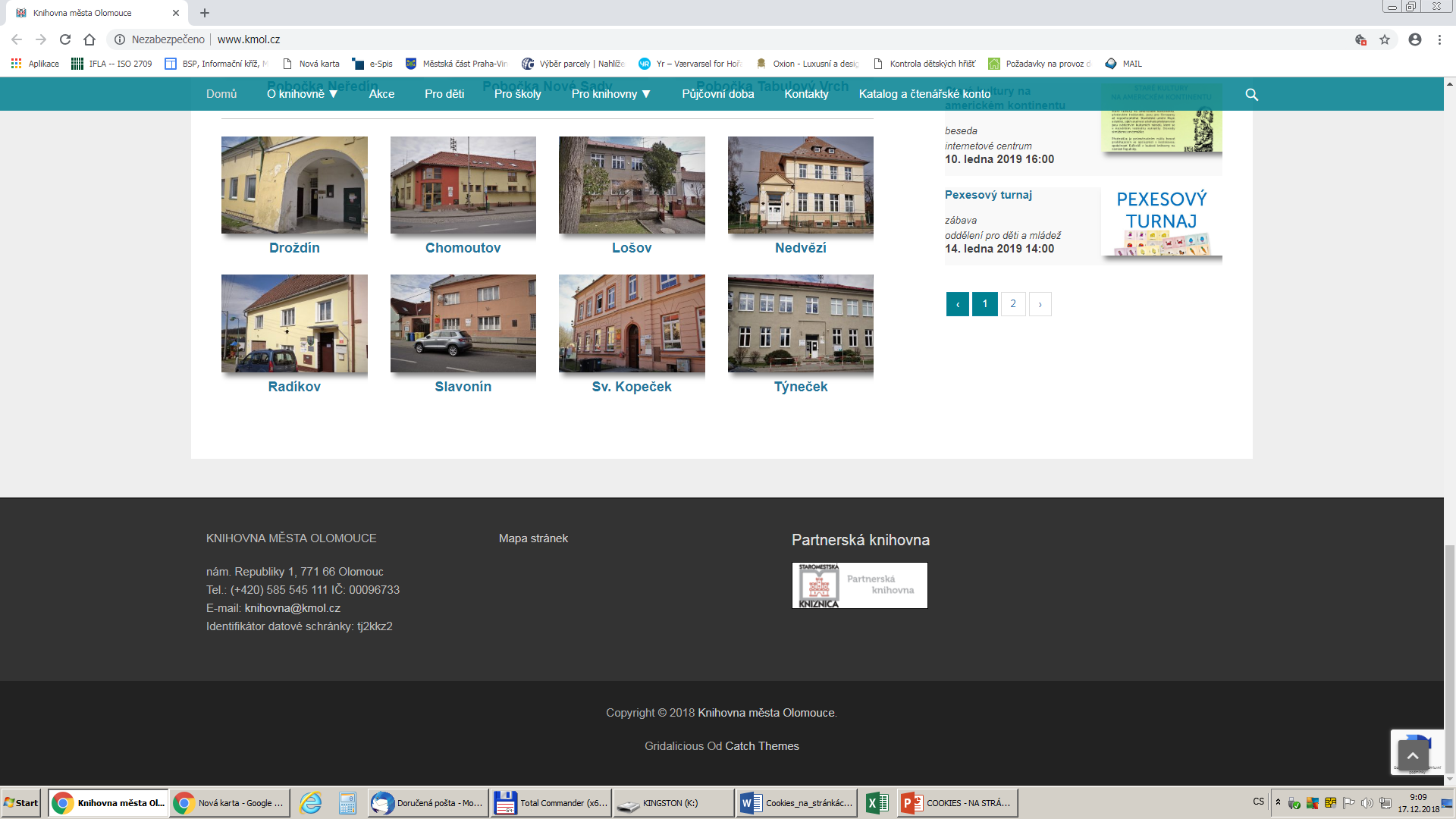Open the Mapa stránek footer link
The width and height of the screenshot is (1456, 819).
click(533, 538)
